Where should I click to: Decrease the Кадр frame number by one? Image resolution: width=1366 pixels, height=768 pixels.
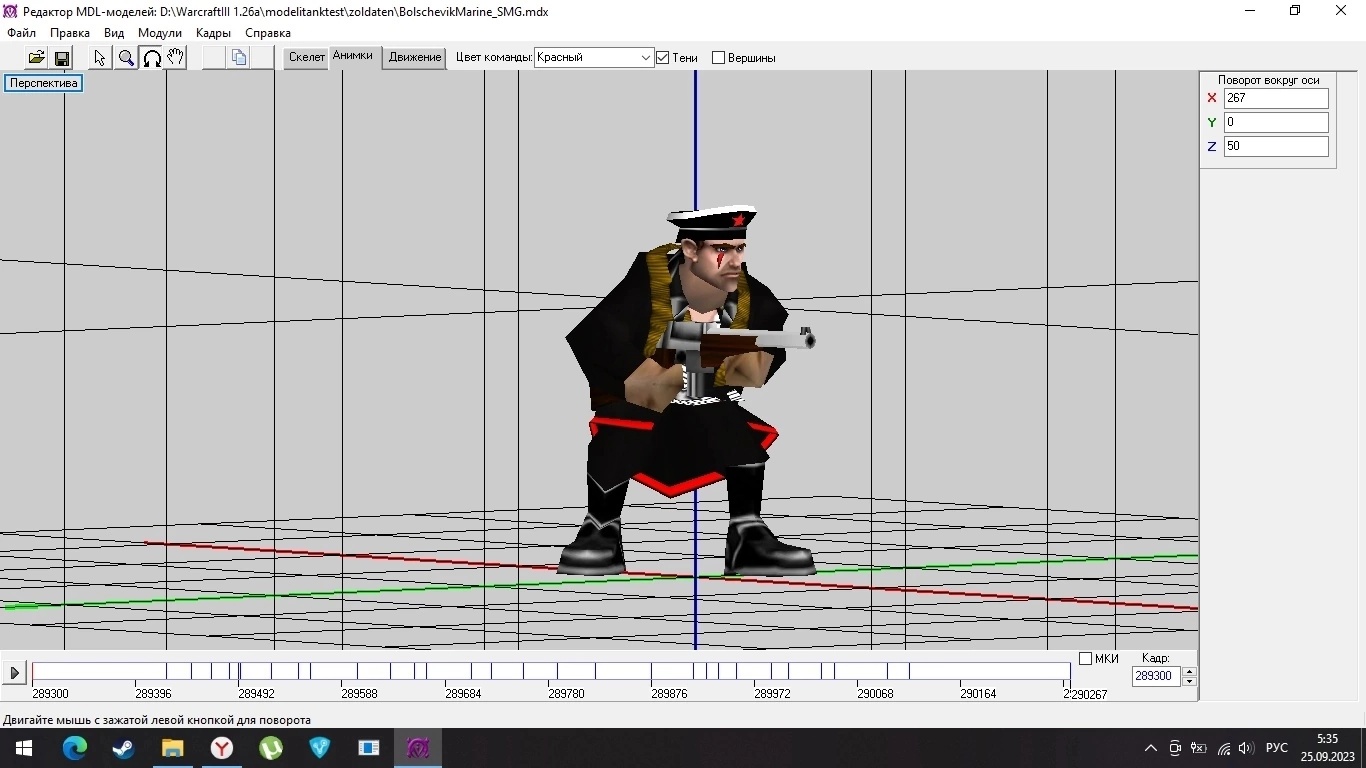[x=1189, y=681]
